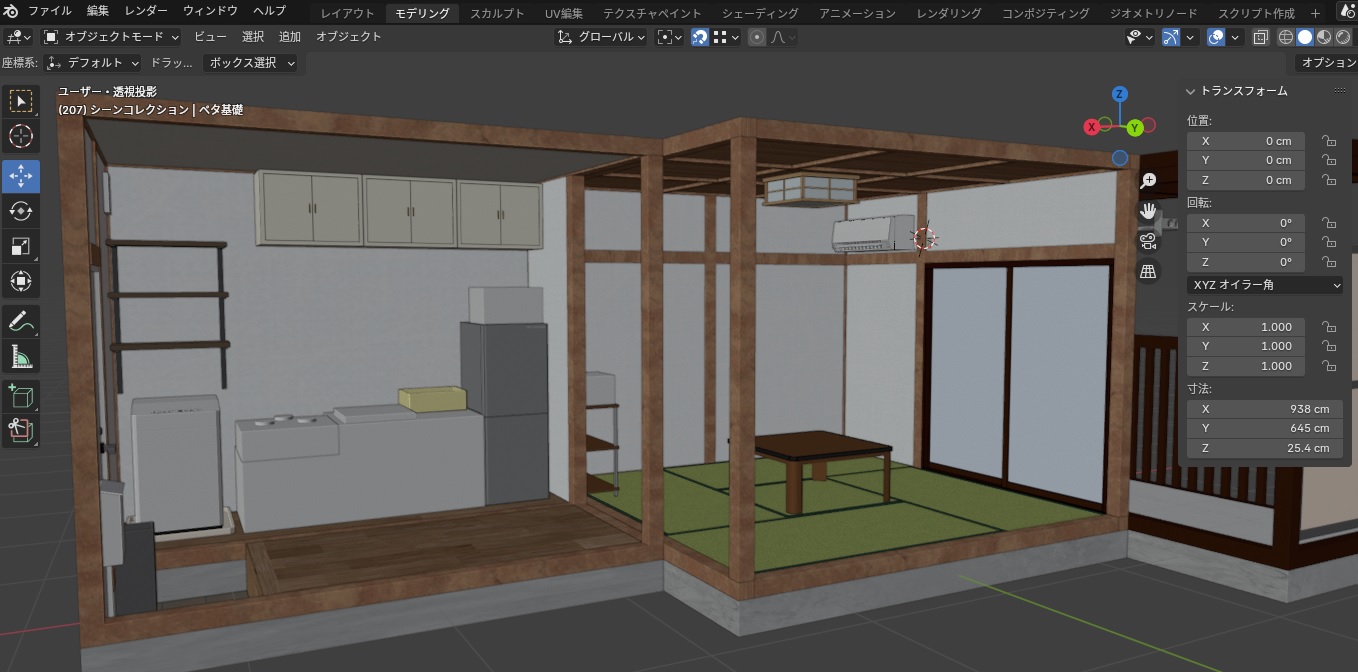Toggle the snap magnet button

click(x=701, y=37)
